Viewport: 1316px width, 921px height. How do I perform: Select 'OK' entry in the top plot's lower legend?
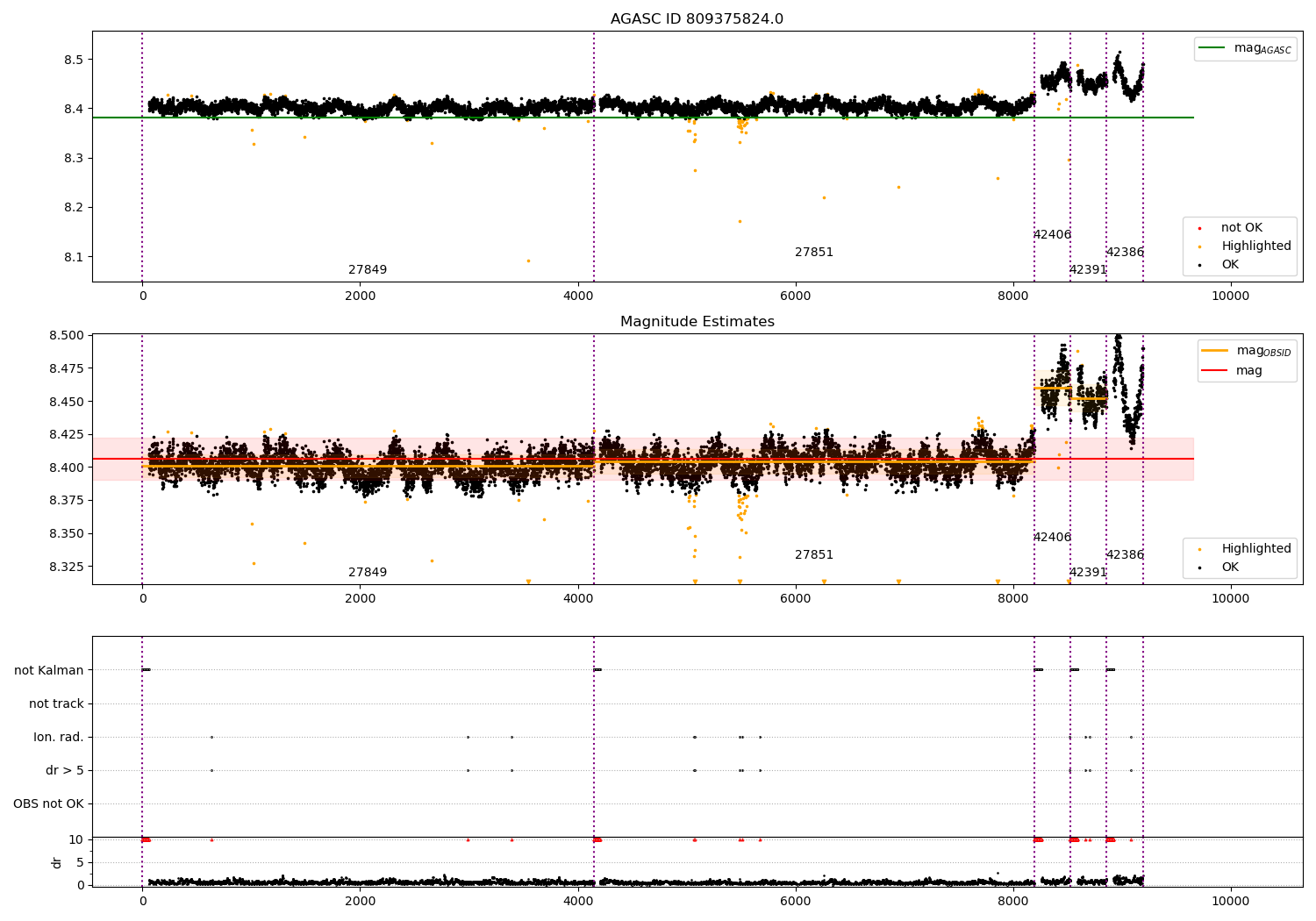pos(1230,265)
